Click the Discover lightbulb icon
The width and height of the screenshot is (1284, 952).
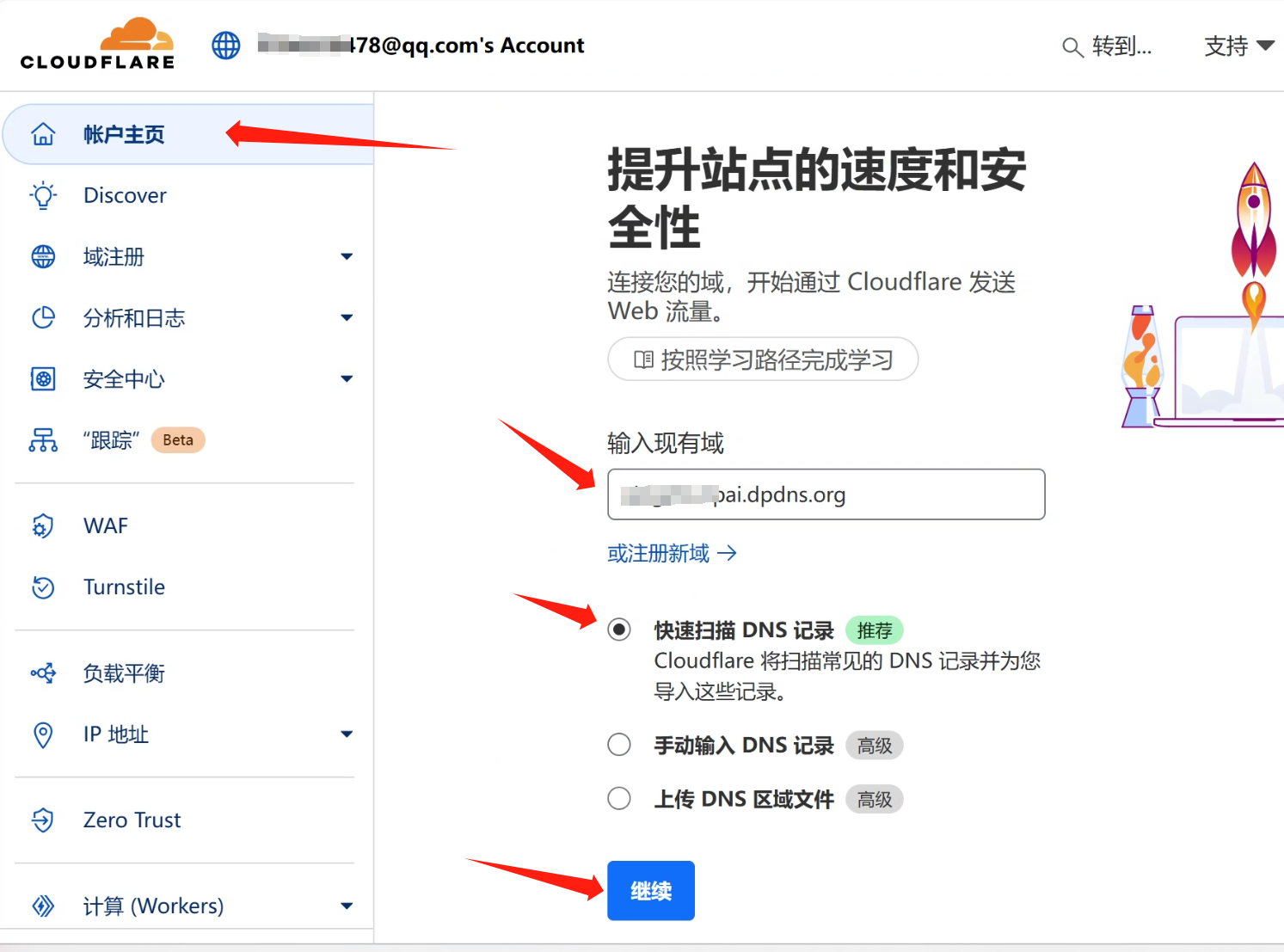[x=43, y=195]
